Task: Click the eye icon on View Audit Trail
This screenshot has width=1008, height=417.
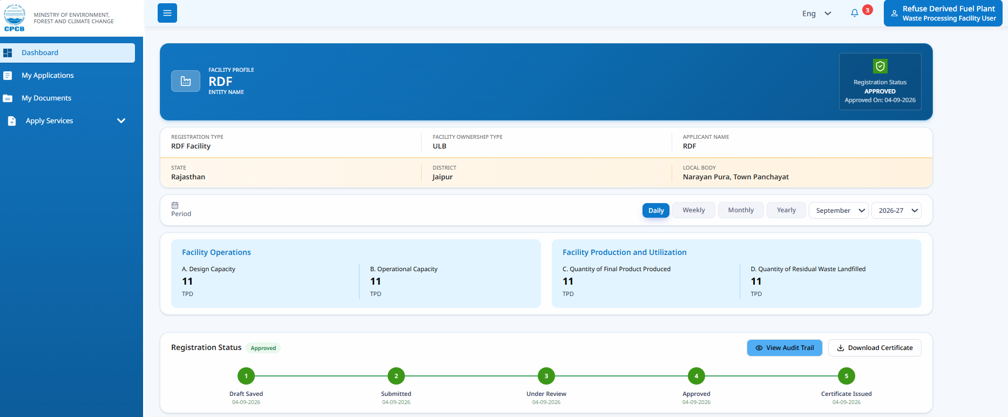Action: tap(759, 348)
